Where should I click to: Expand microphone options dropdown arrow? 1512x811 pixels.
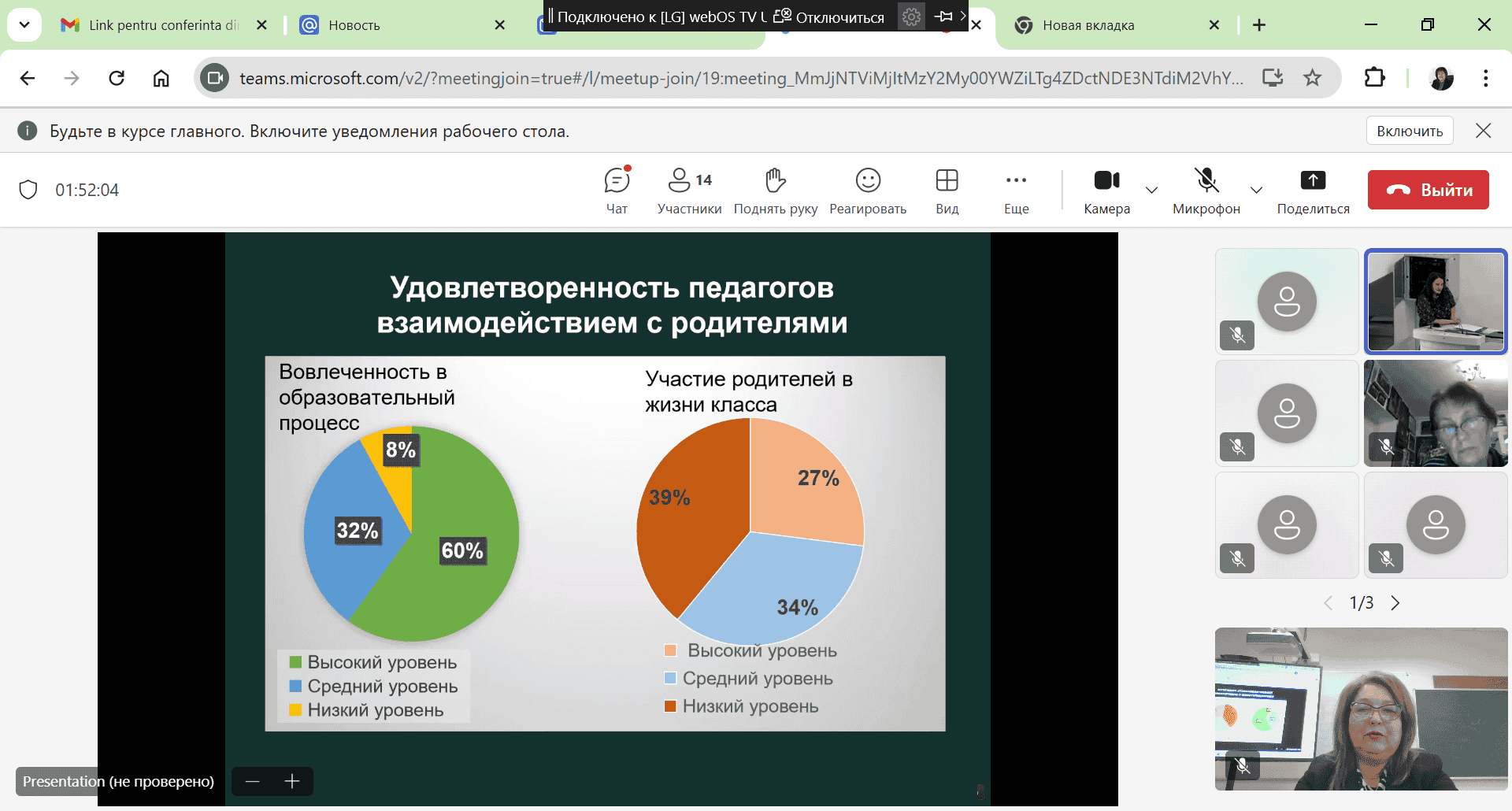[1256, 190]
